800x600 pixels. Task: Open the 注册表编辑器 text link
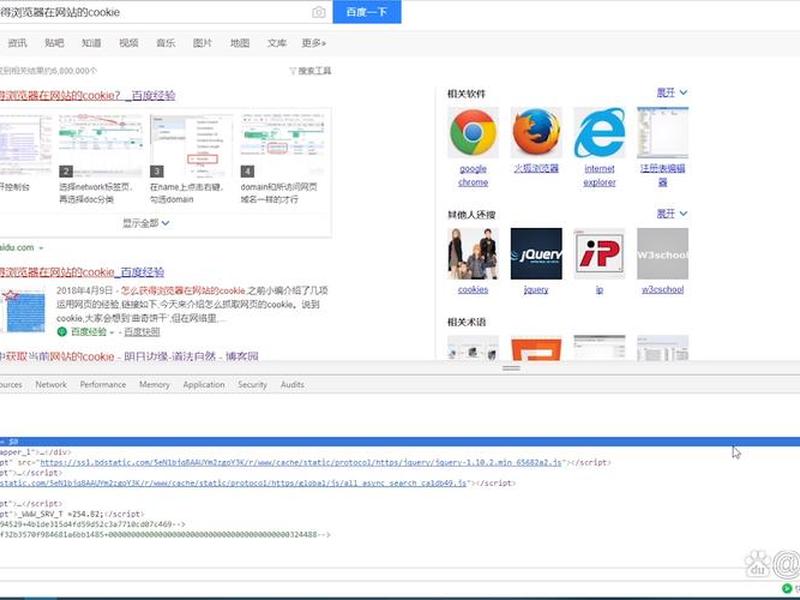tap(663, 175)
